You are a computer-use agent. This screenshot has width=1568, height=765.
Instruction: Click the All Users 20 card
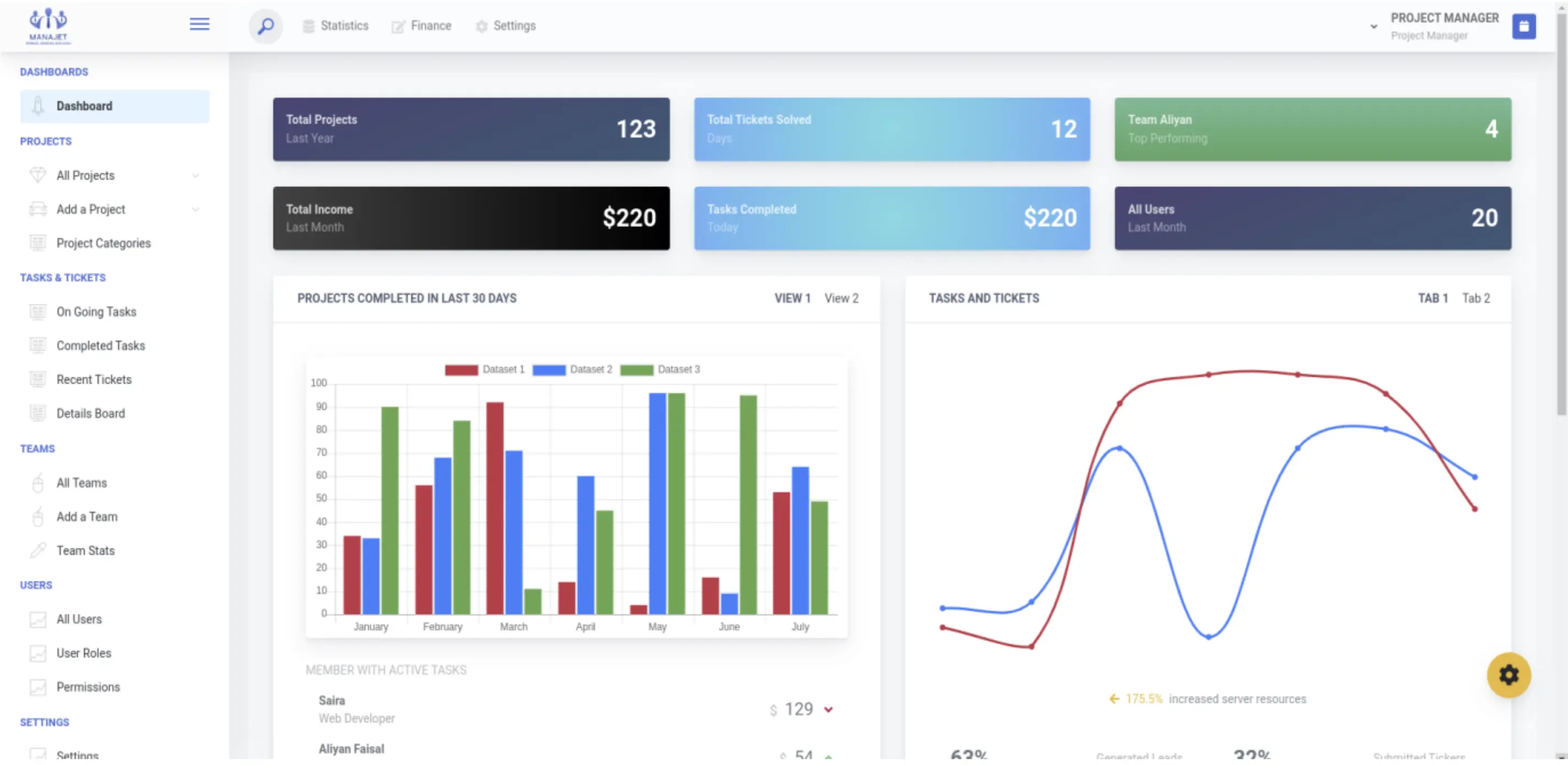click(x=1313, y=218)
